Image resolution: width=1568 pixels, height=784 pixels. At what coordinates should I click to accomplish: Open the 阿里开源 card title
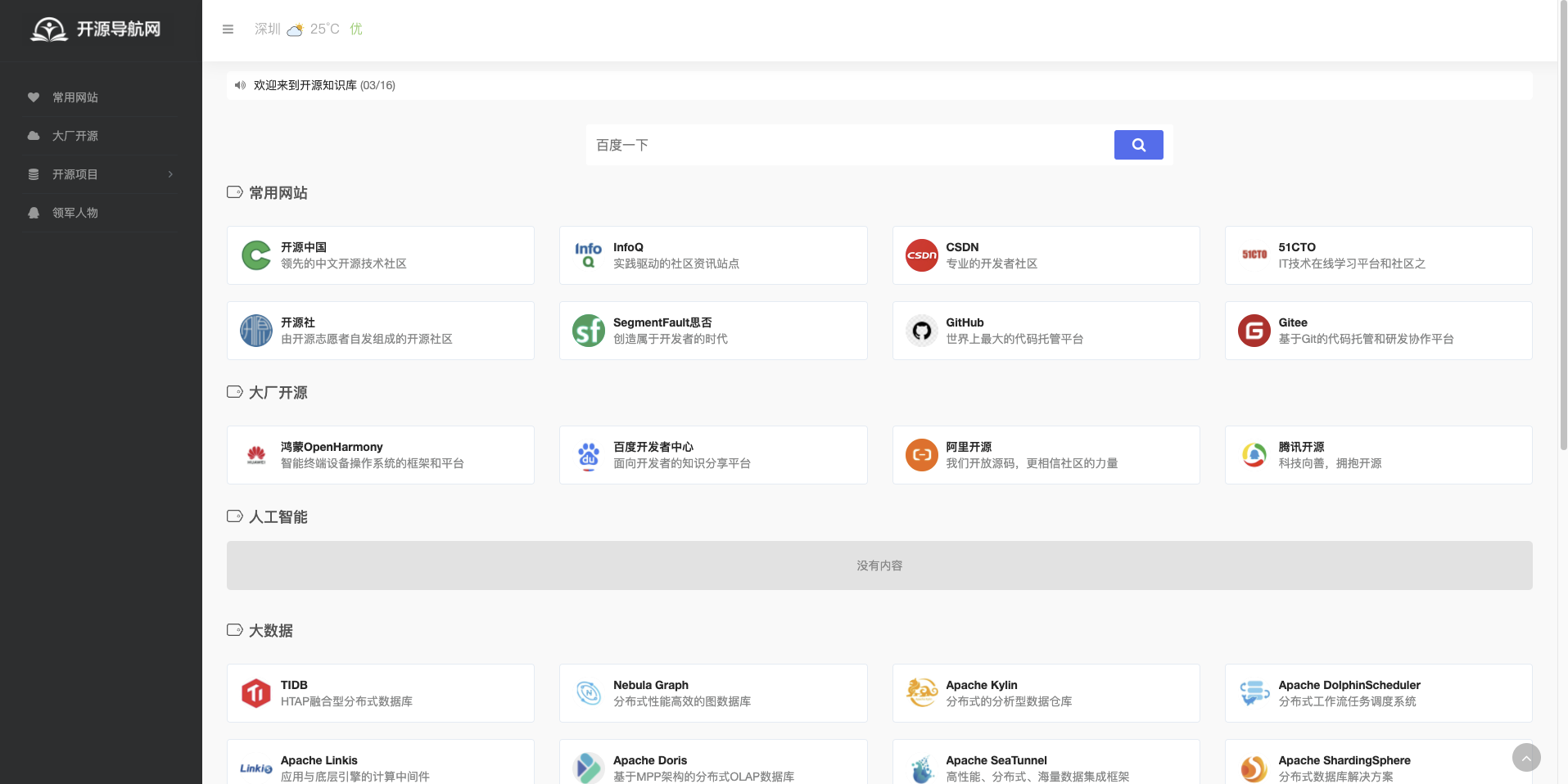969,447
